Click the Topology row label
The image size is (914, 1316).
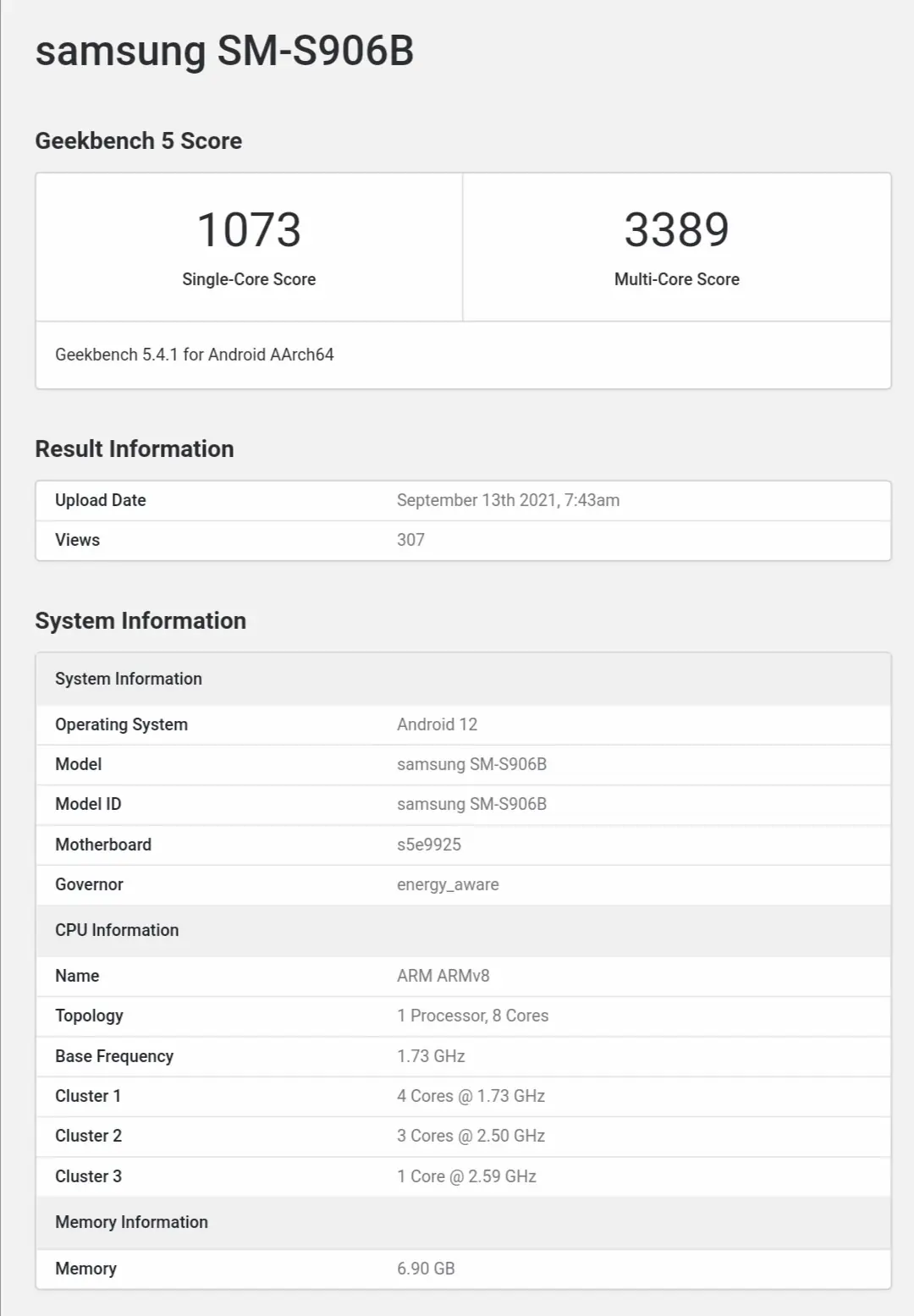90,1016
